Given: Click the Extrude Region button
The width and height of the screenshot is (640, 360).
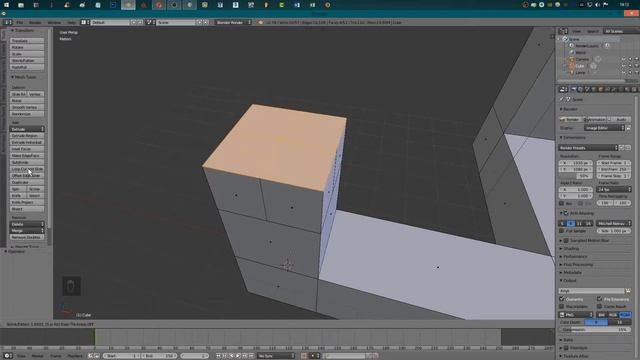Looking at the screenshot, I should coord(27,136).
